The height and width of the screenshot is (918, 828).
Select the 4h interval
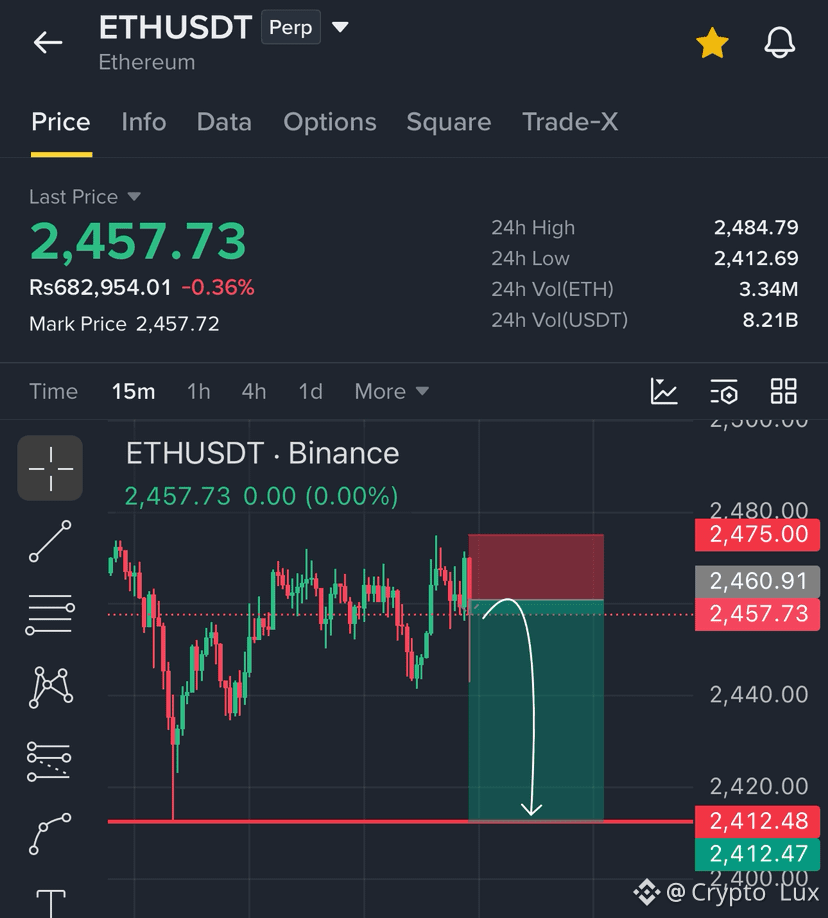[x=254, y=391]
